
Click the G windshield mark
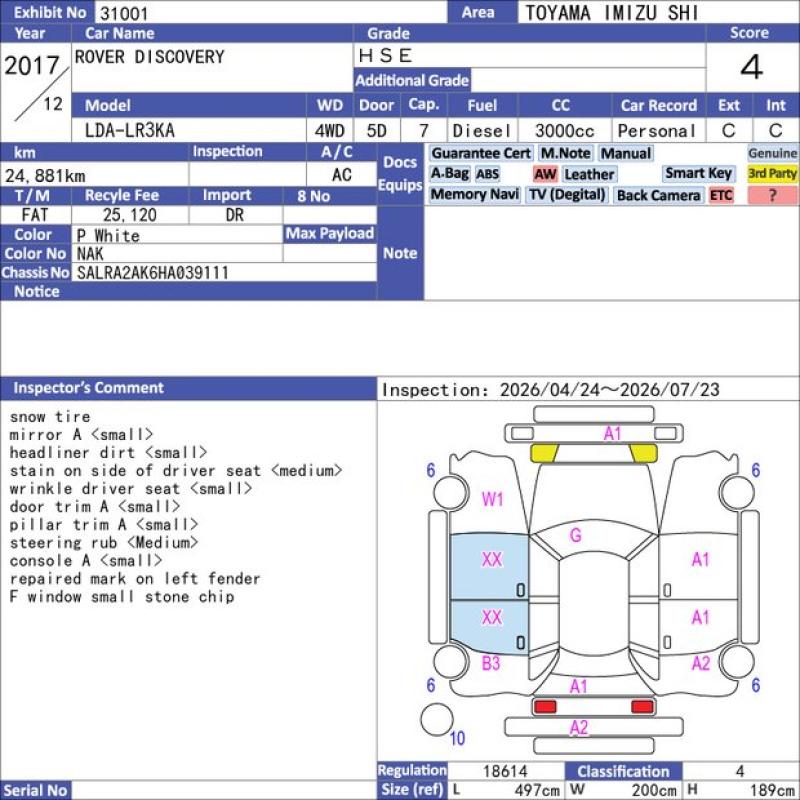point(576,535)
